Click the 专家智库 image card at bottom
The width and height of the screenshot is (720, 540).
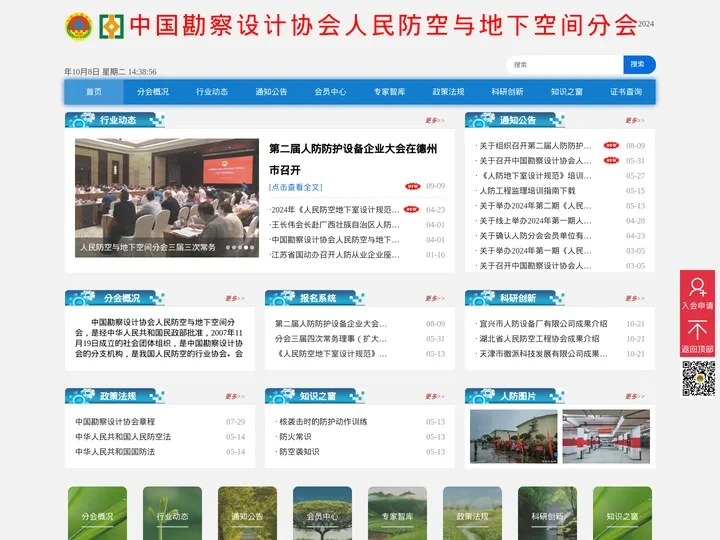[397, 513]
